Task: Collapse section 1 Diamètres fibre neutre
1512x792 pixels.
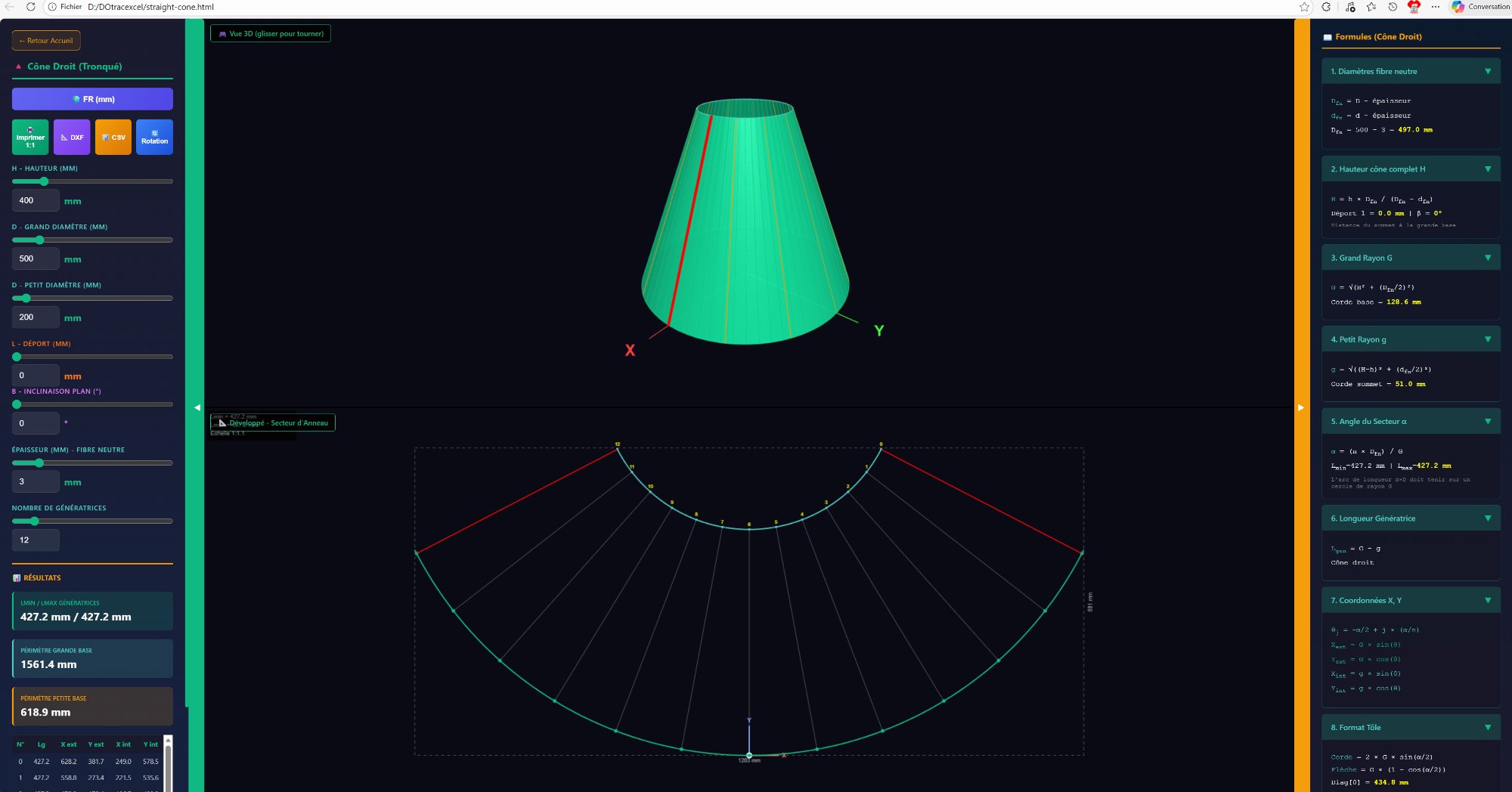Action: click(x=1488, y=70)
